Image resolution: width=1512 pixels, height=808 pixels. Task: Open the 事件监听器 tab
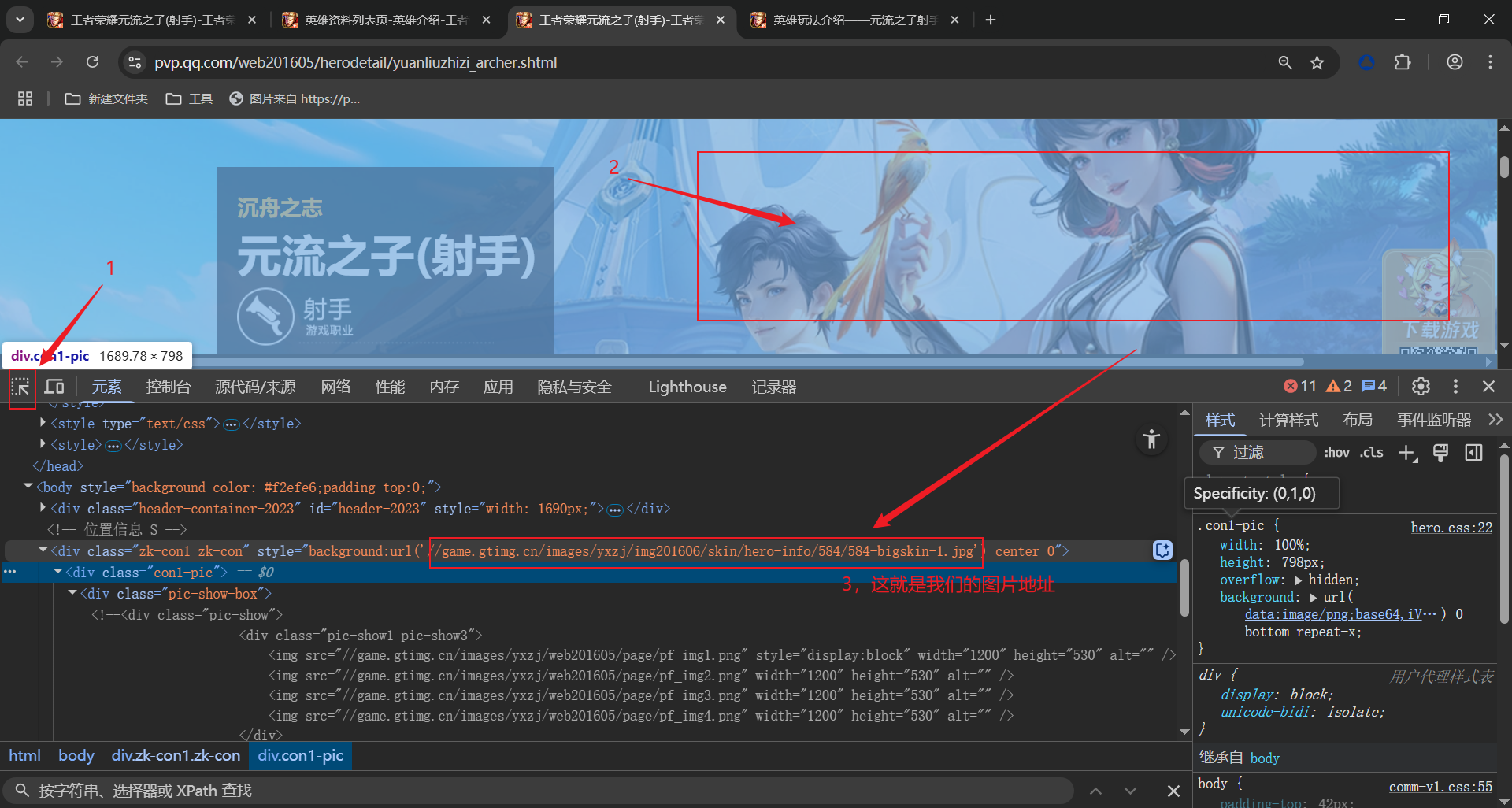(1434, 420)
